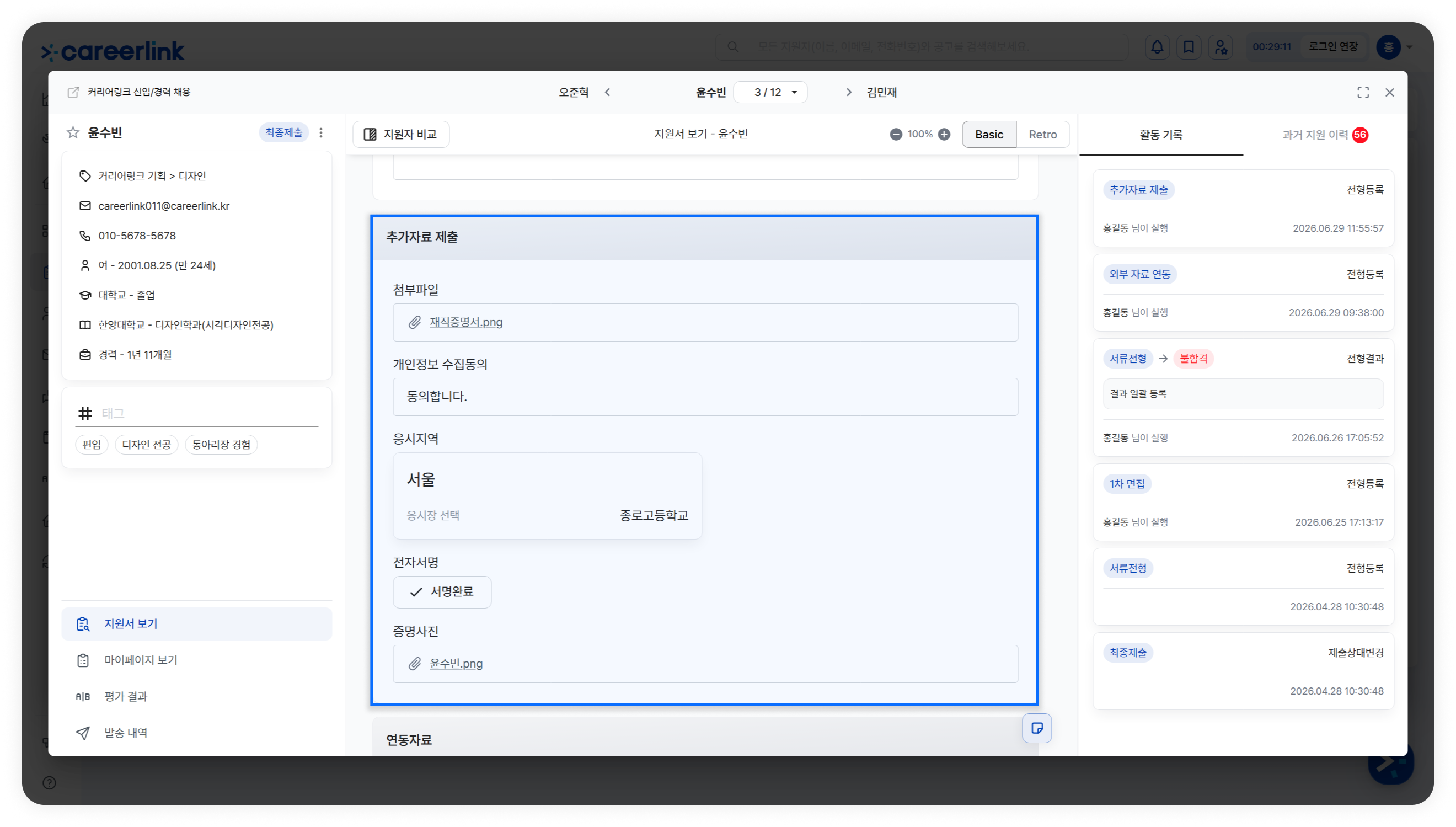
Task: Click the 연동자료 section header
Action: point(705,737)
